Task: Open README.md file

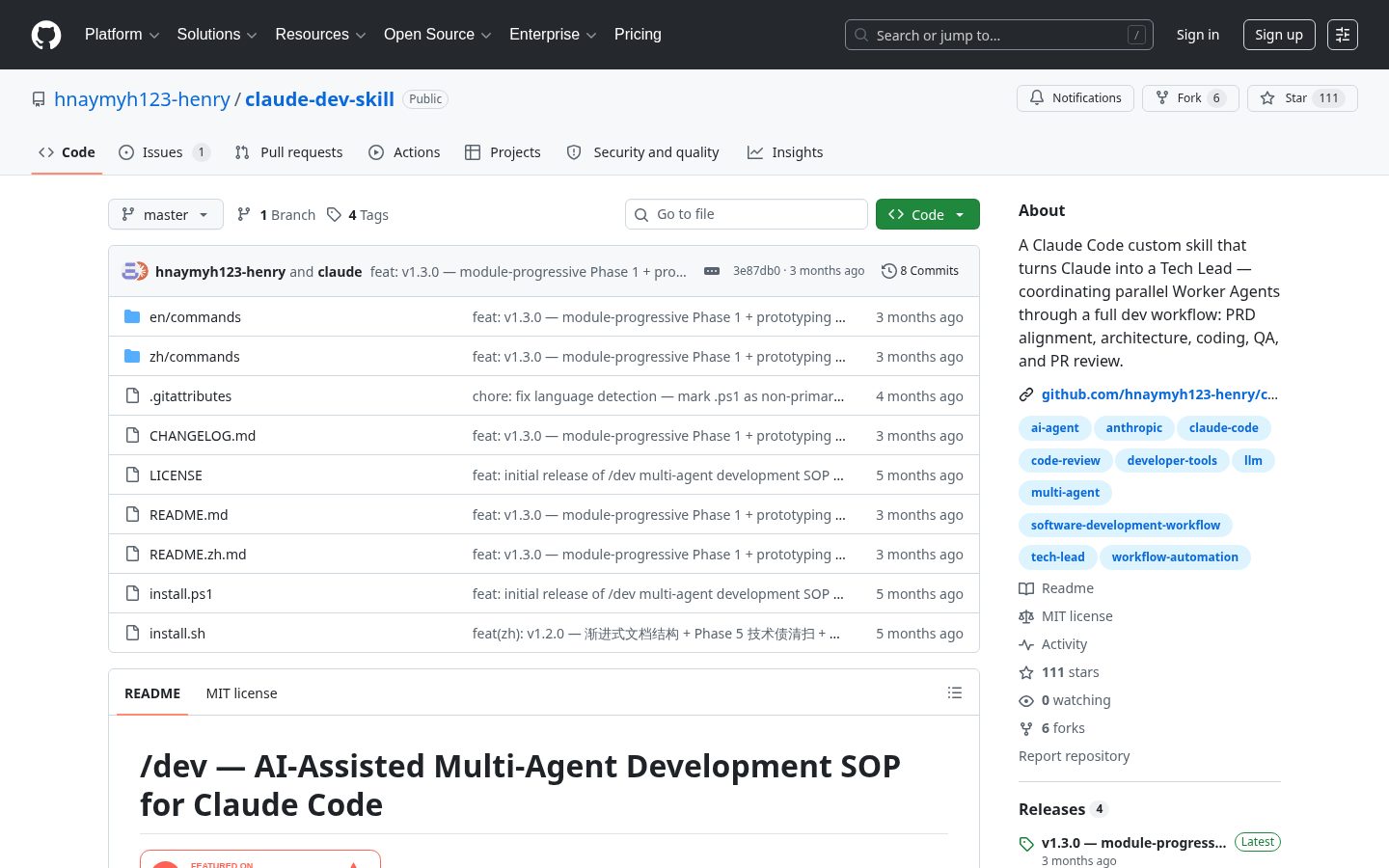Action: tap(188, 515)
